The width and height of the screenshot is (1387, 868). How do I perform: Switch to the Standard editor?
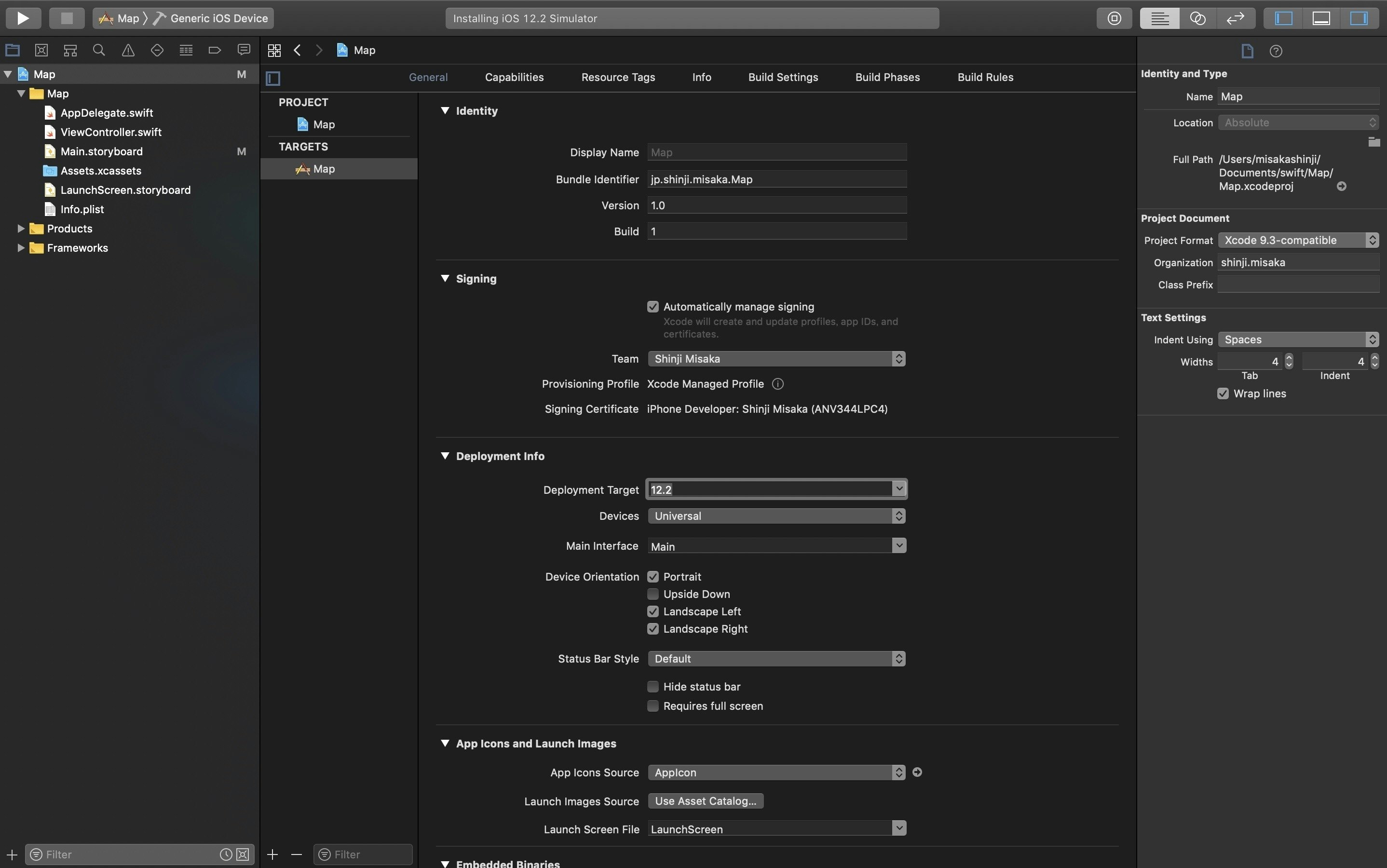(1160, 18)
